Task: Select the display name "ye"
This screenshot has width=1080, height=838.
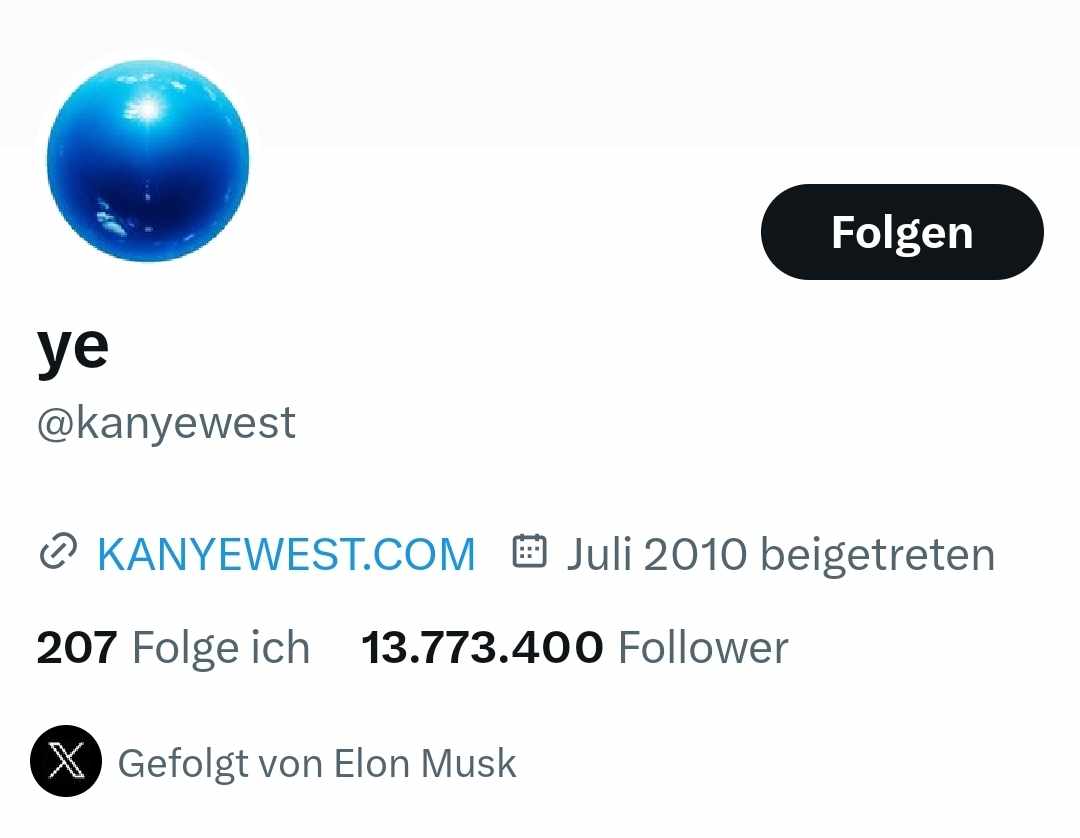Action: click(73, 347)
